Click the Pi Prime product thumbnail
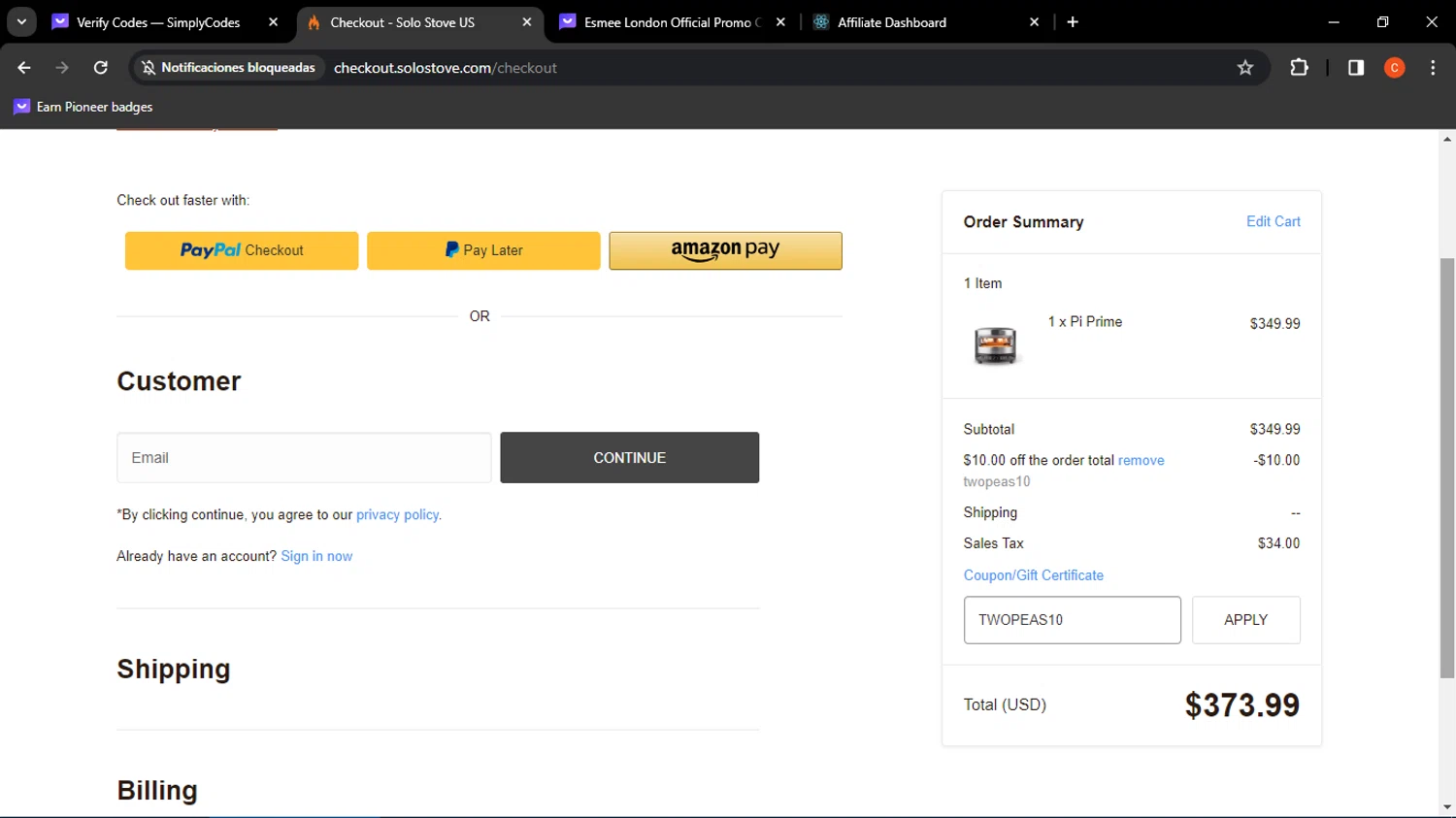1456x818 pixels. tap(995, 344)
